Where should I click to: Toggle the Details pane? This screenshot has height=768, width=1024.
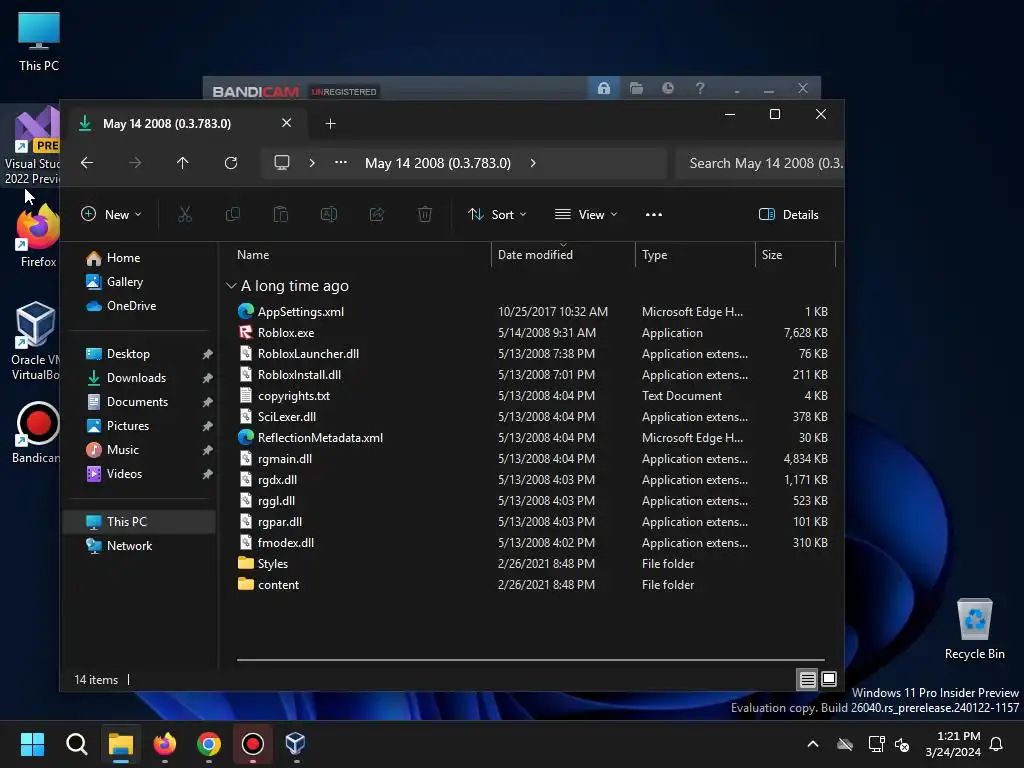(788, 214)
